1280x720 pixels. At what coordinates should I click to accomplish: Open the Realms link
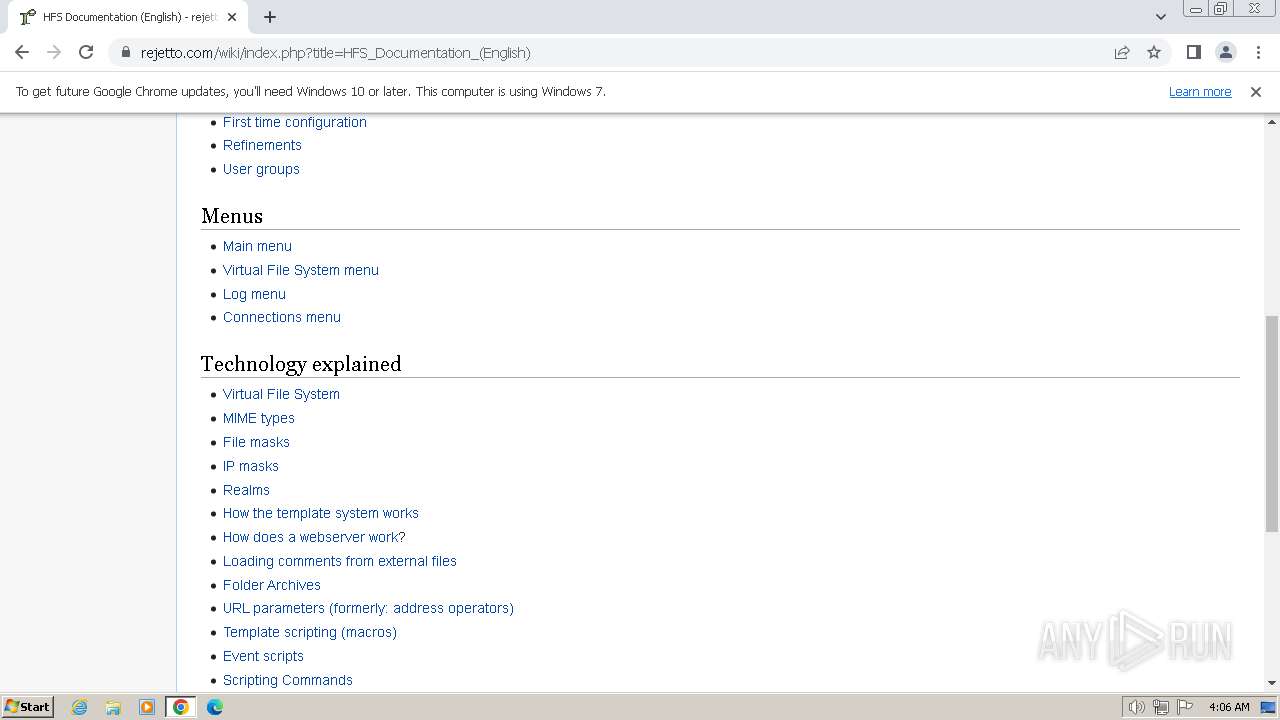[x=246, y=490]
